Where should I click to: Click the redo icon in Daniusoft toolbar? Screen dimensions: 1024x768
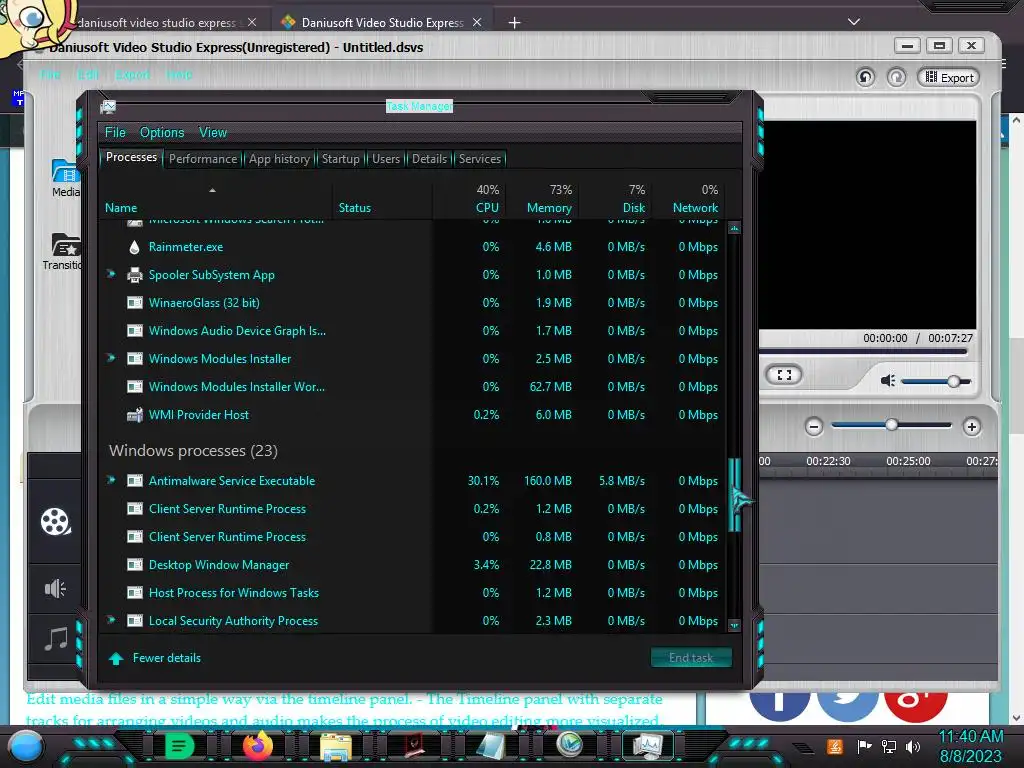[897, 77]
